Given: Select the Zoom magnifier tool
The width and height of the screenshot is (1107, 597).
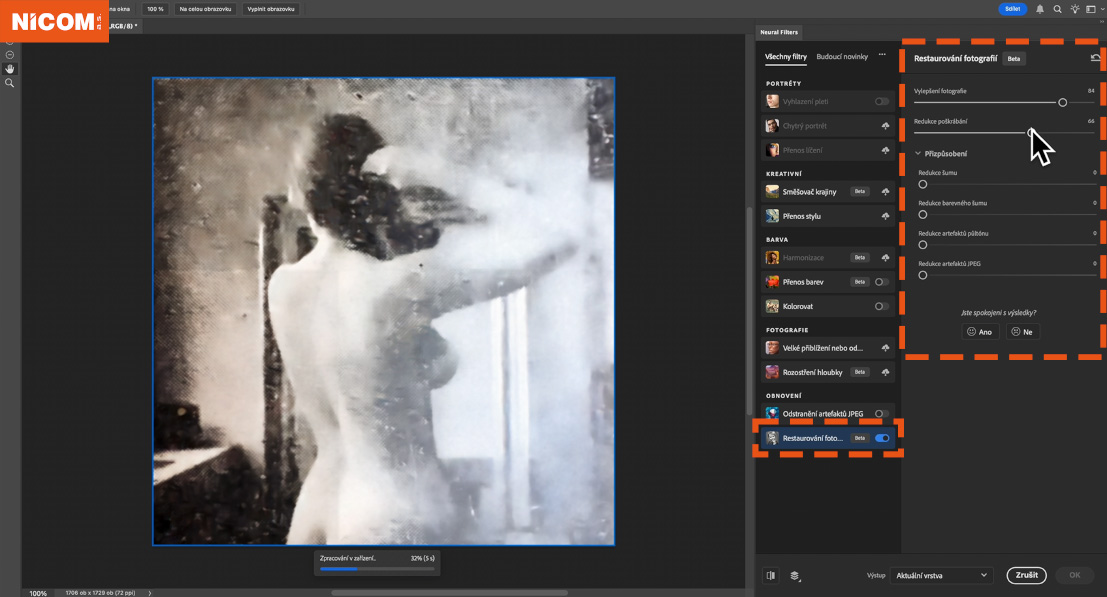Looking at the screenshot, I should point(10,83).
